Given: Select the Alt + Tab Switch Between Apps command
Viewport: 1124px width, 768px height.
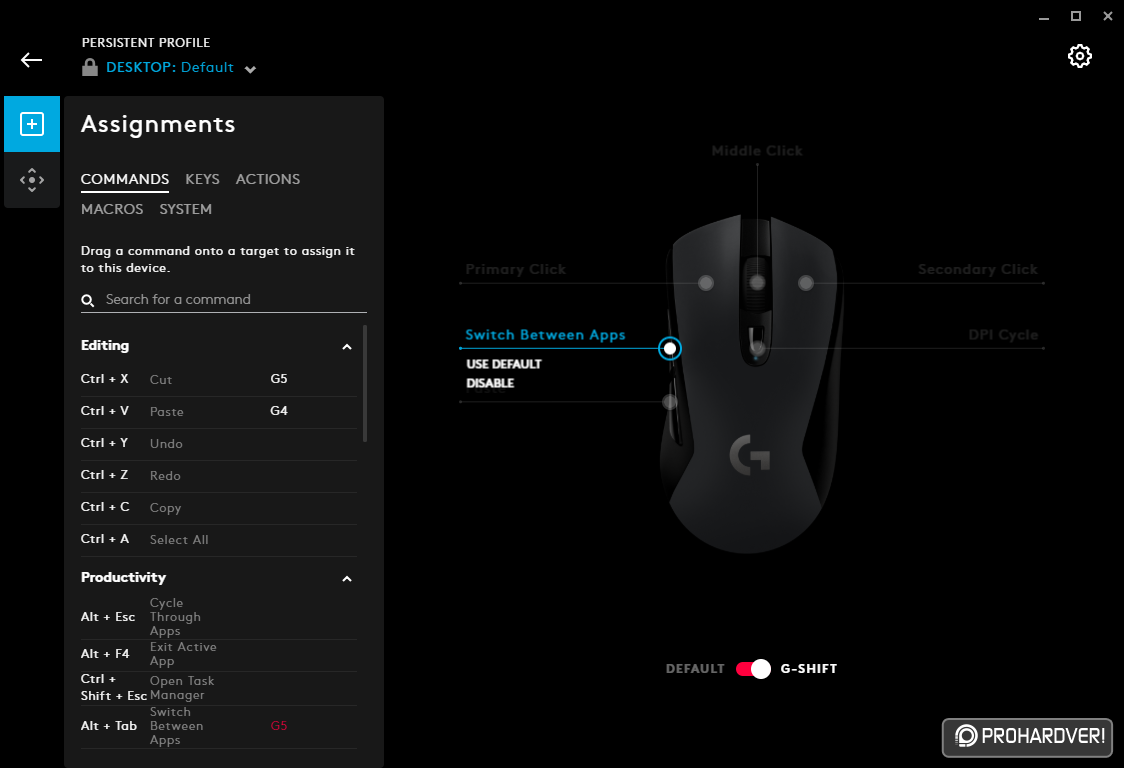Looking at the screenshot, I should (219, 726).
